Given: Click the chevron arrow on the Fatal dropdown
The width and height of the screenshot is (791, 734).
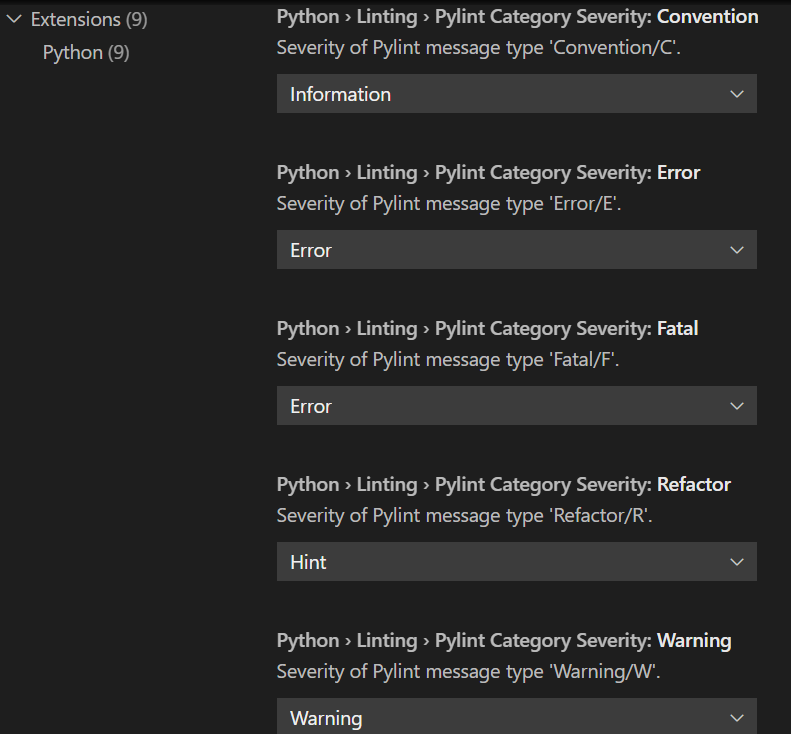Looking at the screenshot, I should (737, 406).
